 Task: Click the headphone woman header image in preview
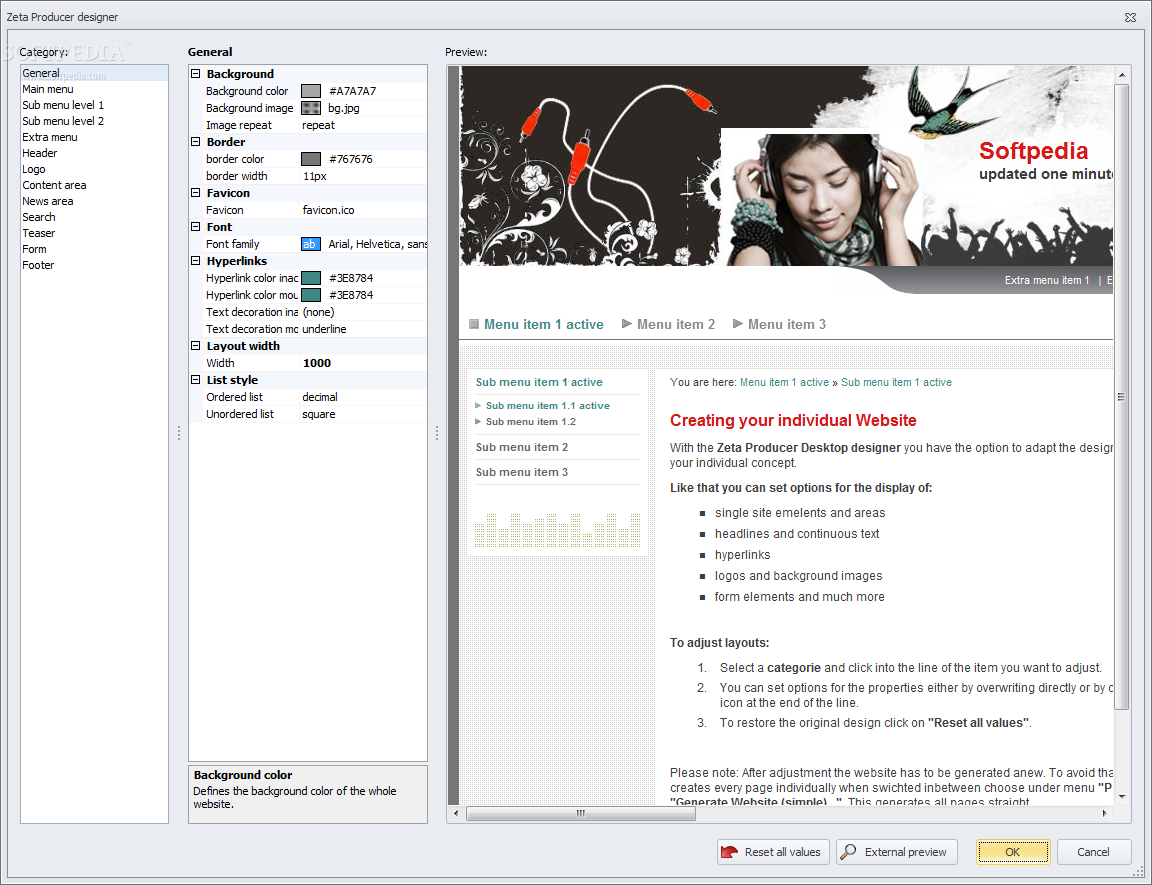[x=822, y=197]
